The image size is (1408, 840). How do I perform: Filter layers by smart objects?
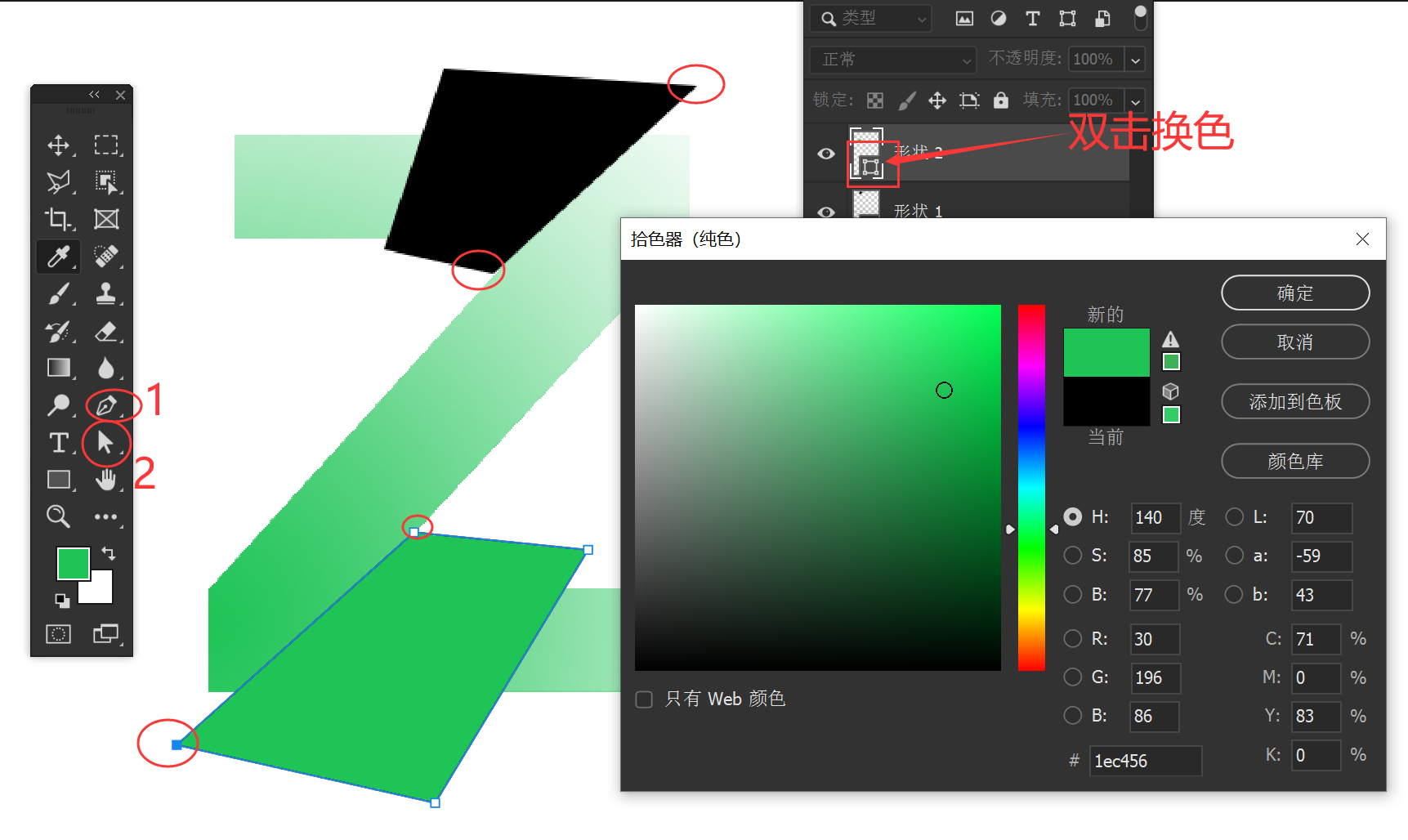1102,19
